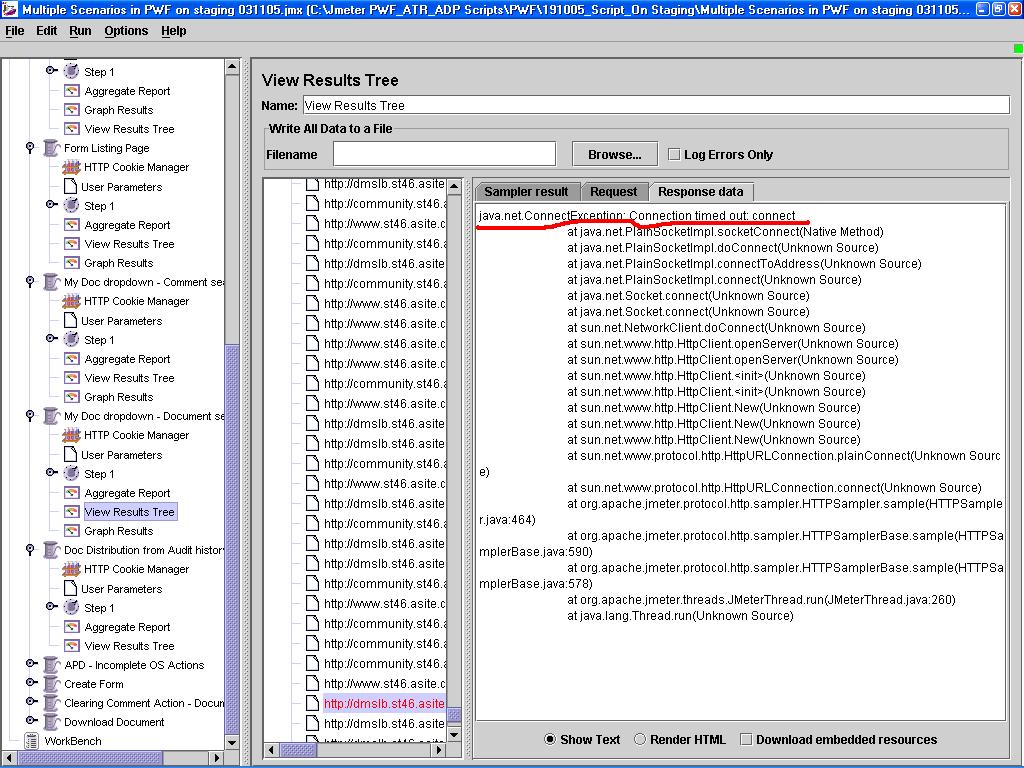
Task: Click Step 1 controller icon under Form Listing Page
Action: coord(71,205)
